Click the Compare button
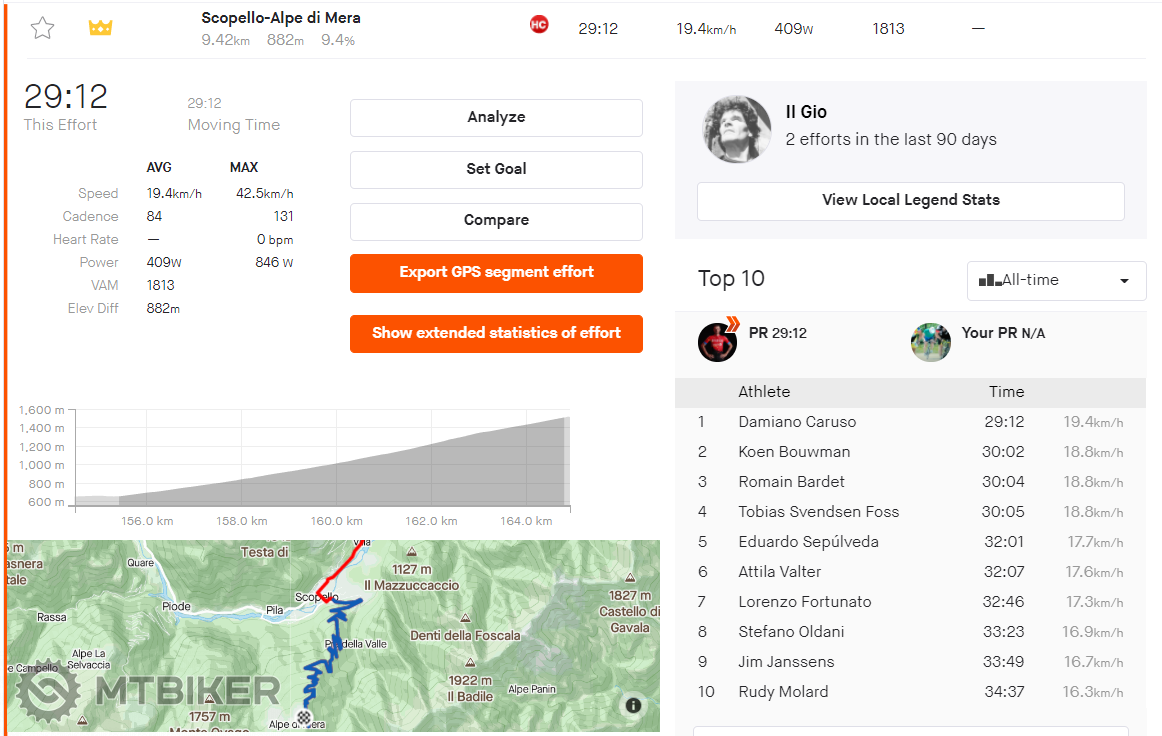1162x736 pixels. [496, 221]
